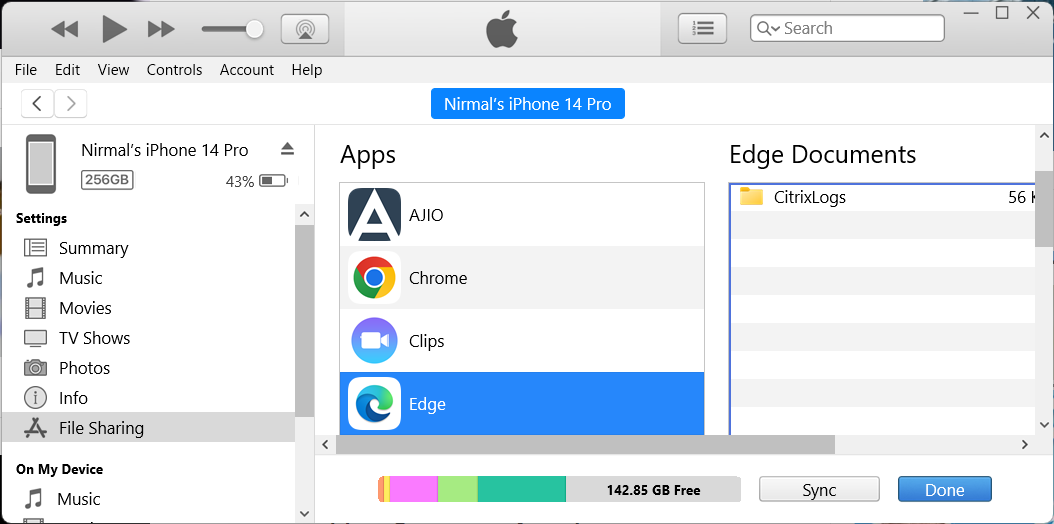
Task: Click the Sync button
Action: (x=819, y=490)
